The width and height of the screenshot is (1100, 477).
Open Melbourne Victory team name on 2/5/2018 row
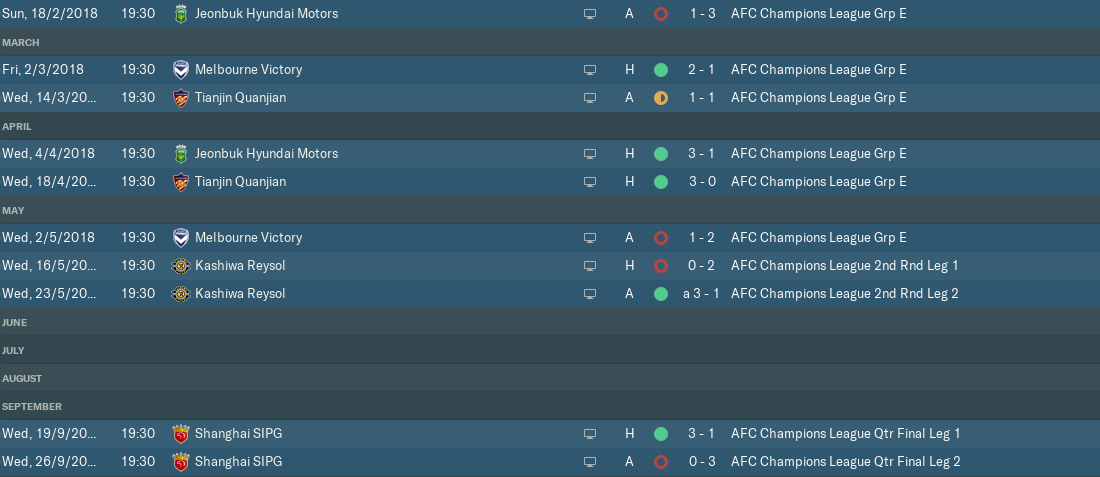click(248, 238)
